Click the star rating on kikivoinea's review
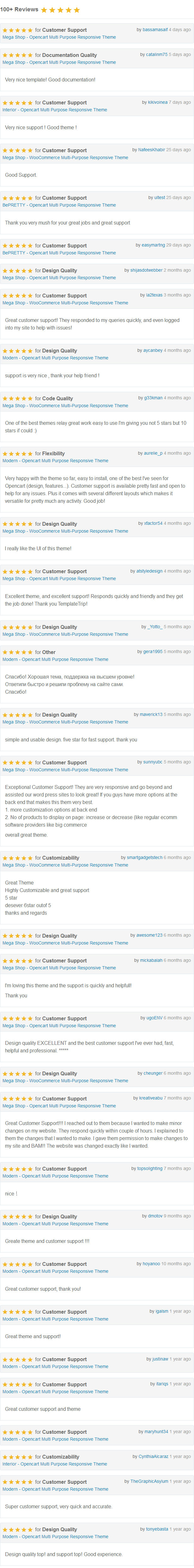 18,103
